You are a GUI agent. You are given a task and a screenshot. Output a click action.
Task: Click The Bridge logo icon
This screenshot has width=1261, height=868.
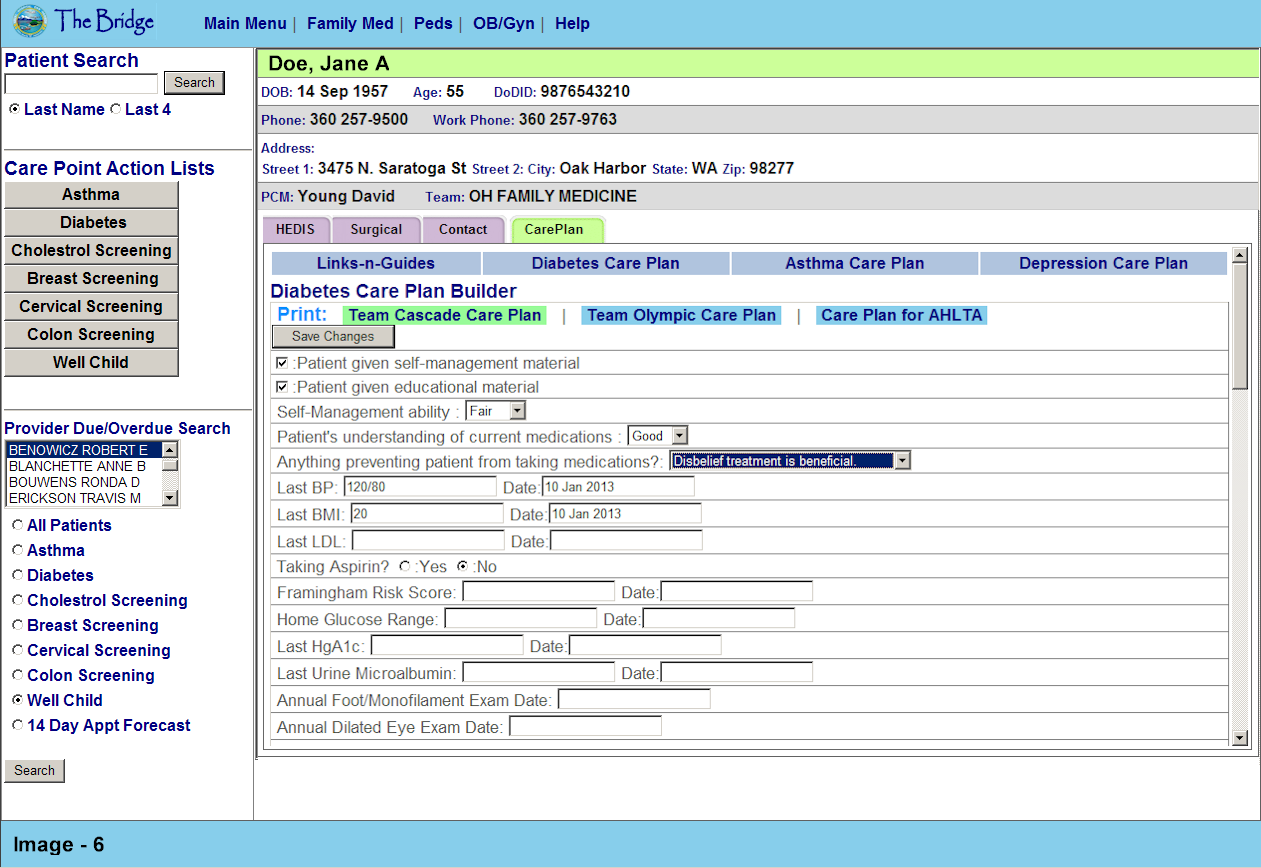click(x=30, y=21)
